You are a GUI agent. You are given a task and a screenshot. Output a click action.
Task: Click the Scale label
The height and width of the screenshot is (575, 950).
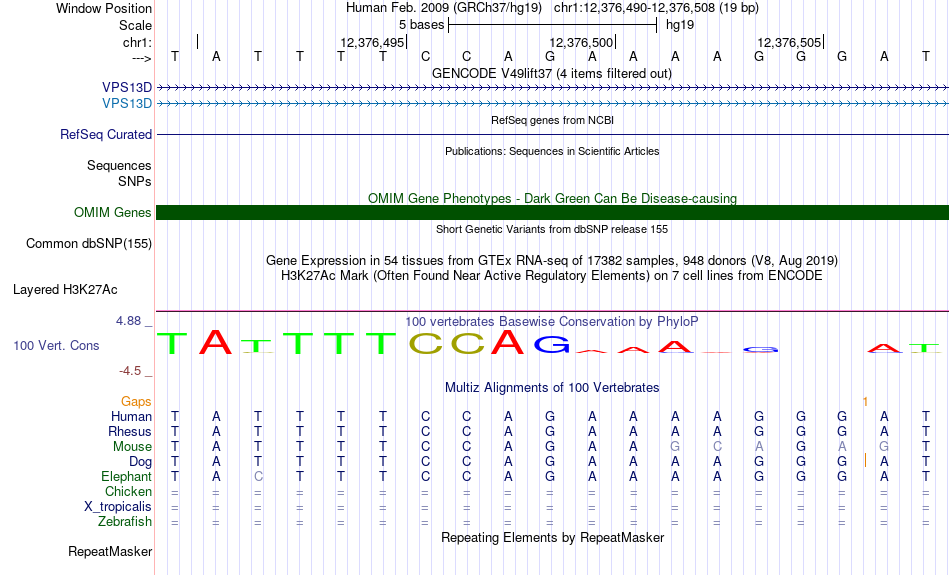135,25
